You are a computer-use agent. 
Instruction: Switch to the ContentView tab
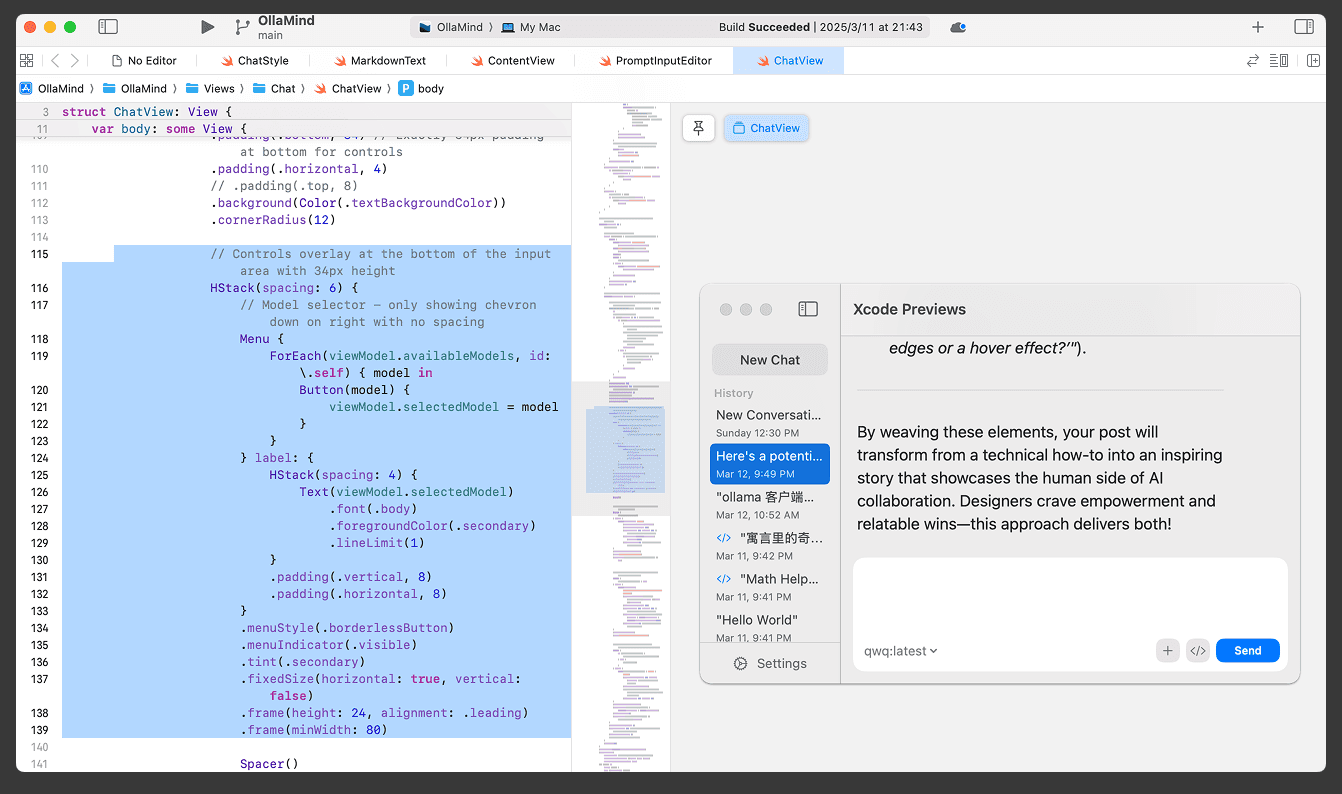point(513,60)
